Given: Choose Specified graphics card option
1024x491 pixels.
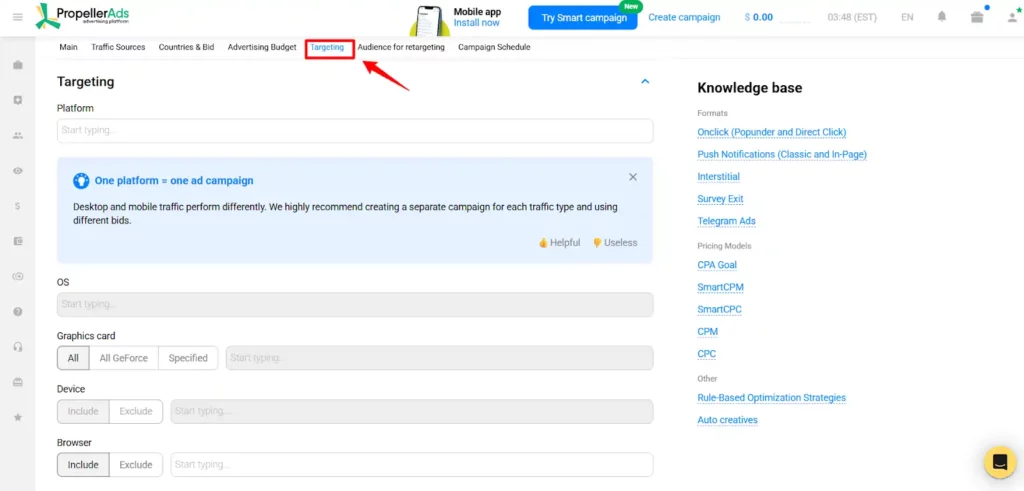Looking at the screenshot, I should pos(188,358).
